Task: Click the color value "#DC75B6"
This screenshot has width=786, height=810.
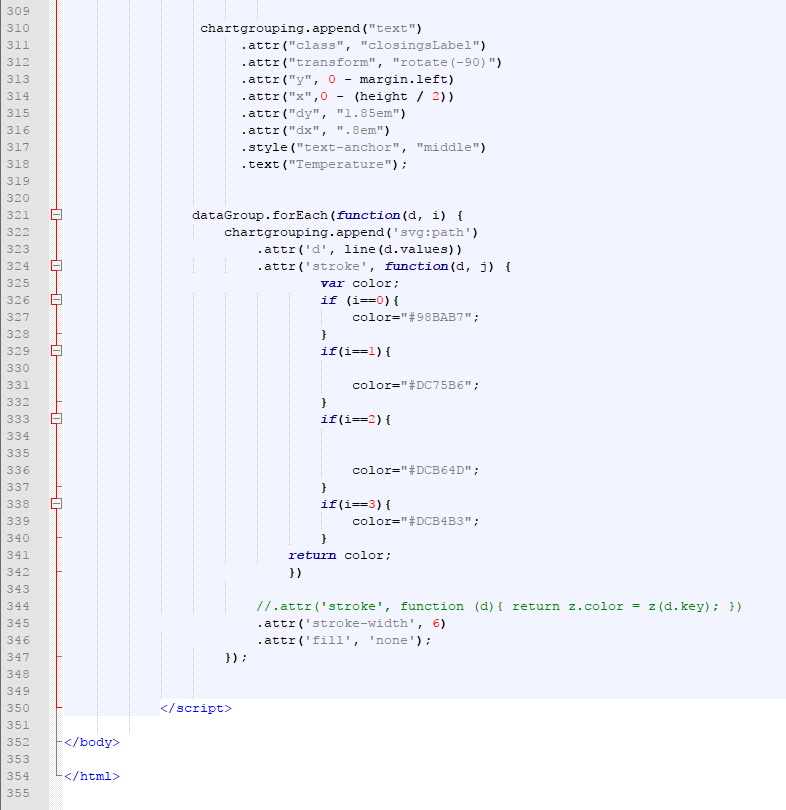Action: click(x=436, y=385)
